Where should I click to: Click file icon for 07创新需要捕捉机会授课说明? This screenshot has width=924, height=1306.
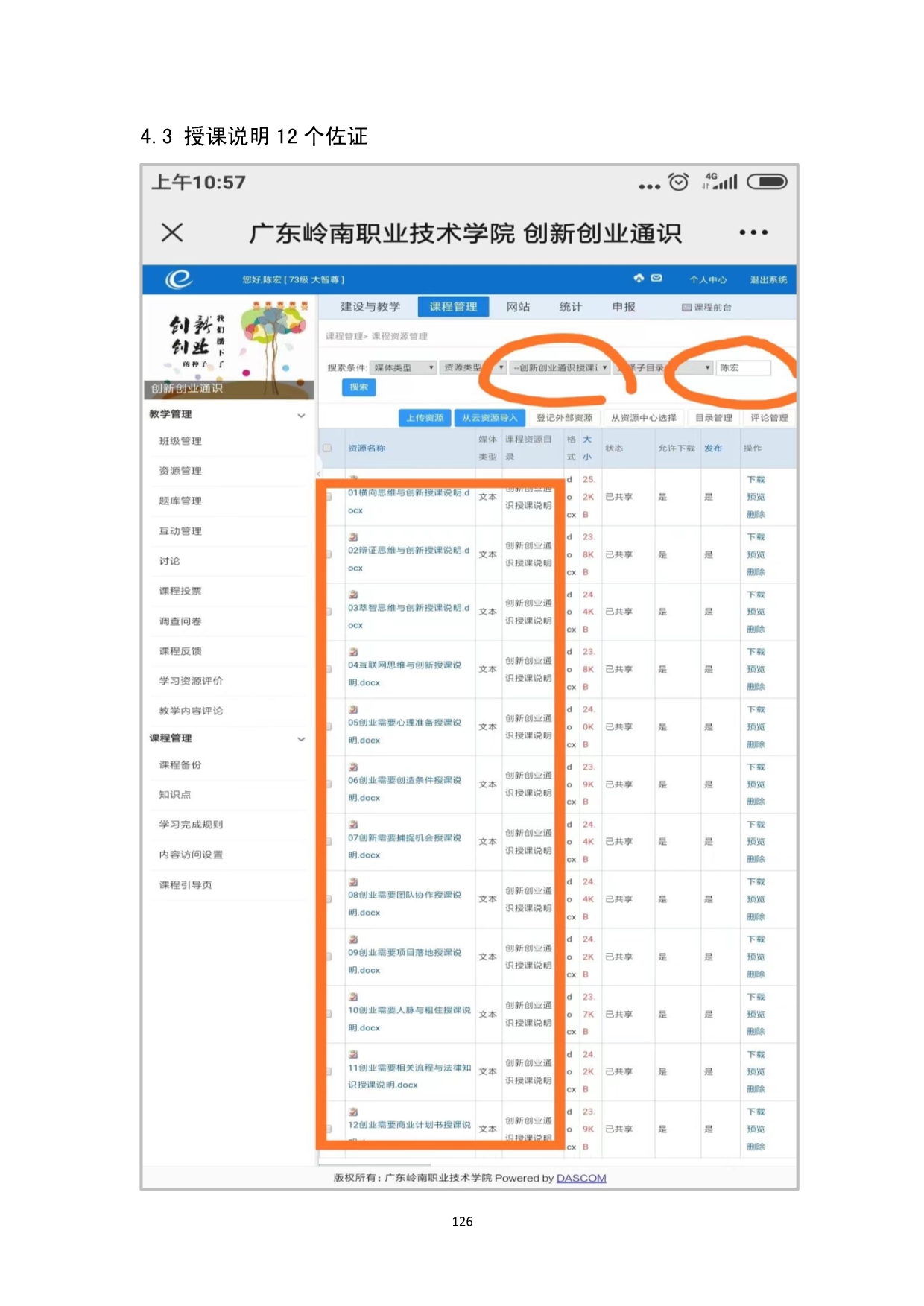pyautogui.click(x=353, y=825)
